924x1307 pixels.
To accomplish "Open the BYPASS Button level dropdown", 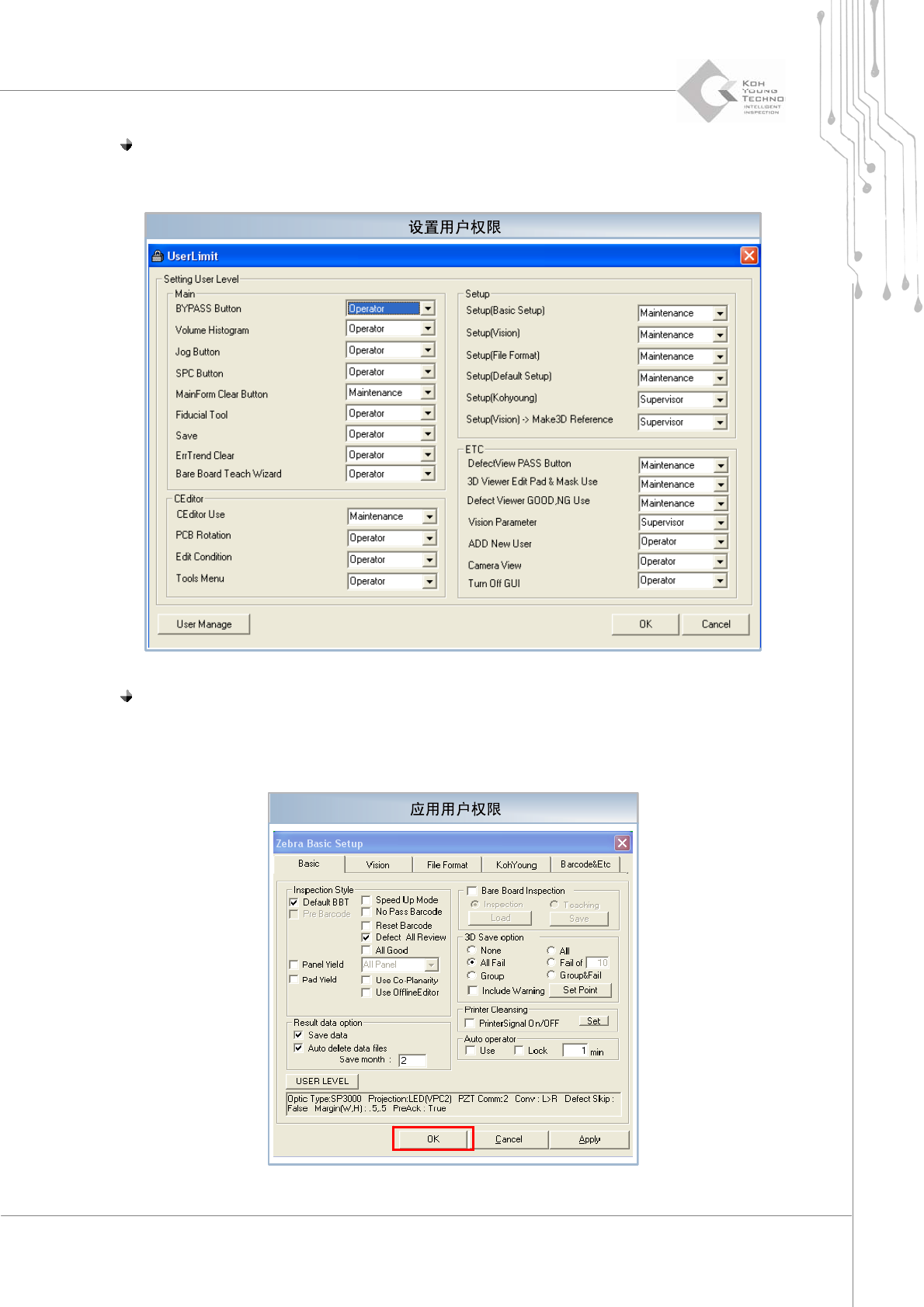I will click(427, 308).
